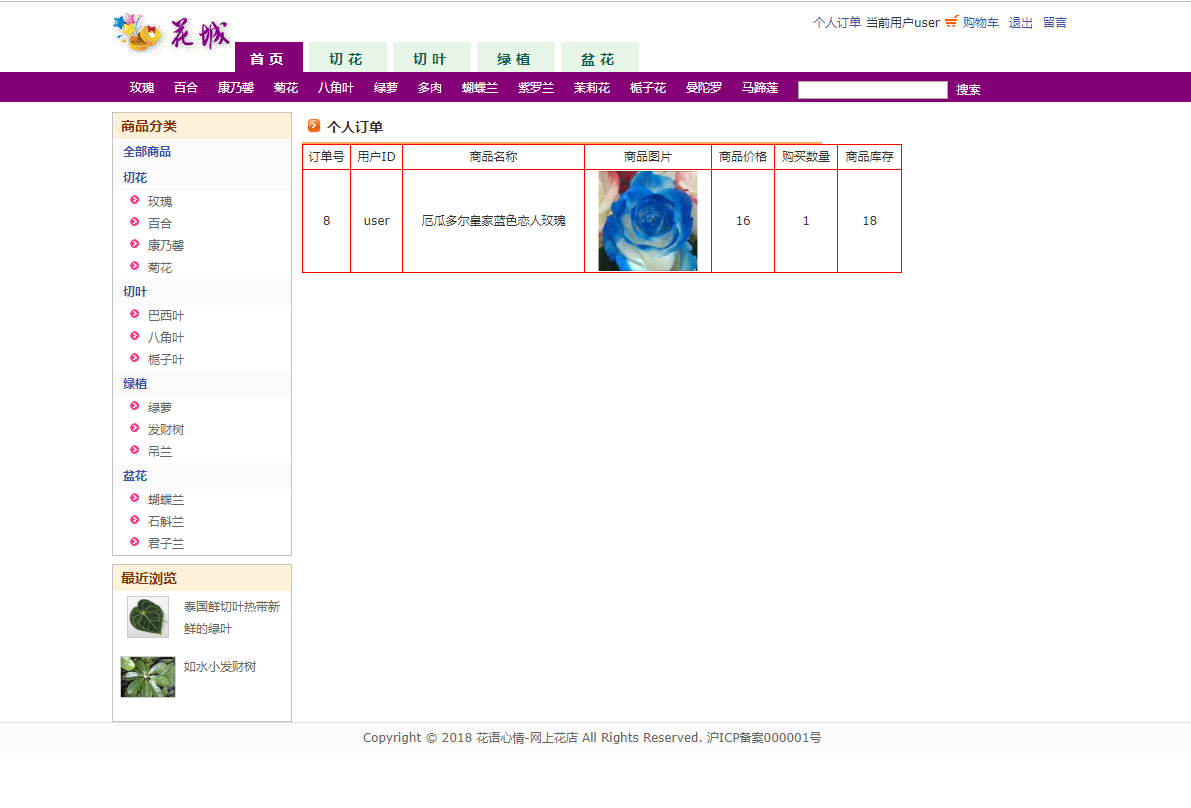Click the 花城 logo image

tap(168, 33)
